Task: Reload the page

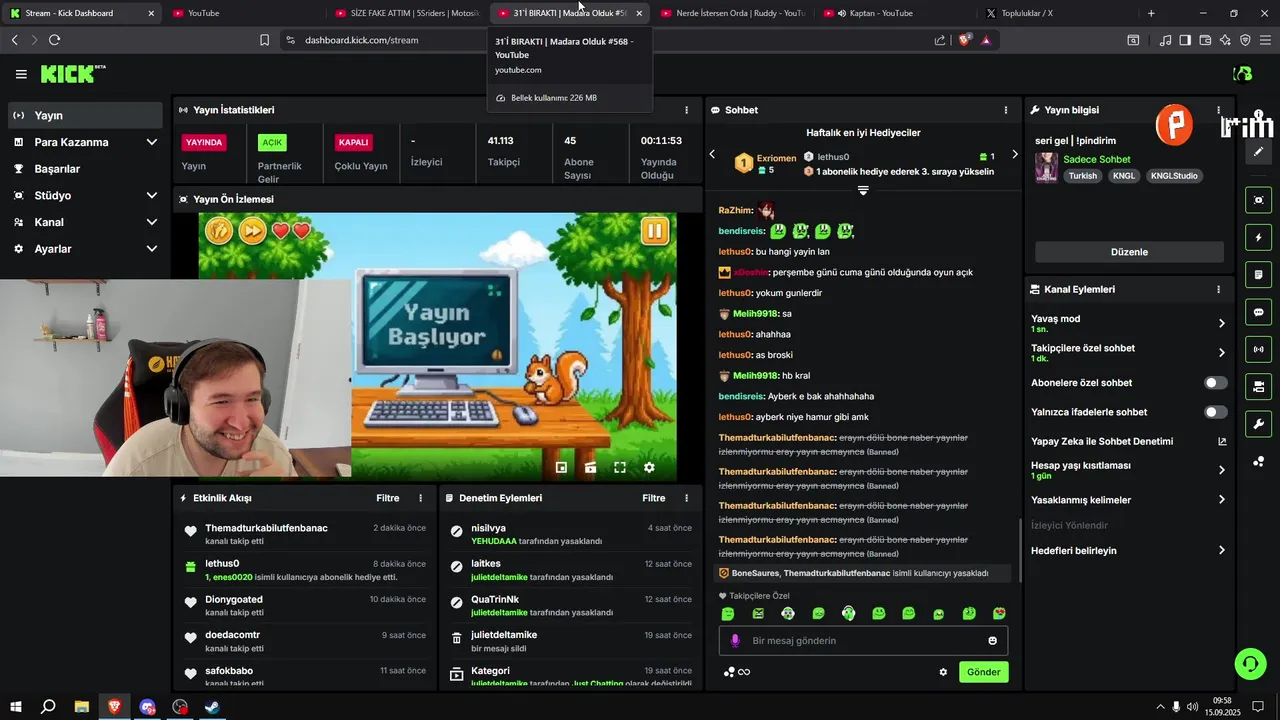Action: tap(54, 40)
